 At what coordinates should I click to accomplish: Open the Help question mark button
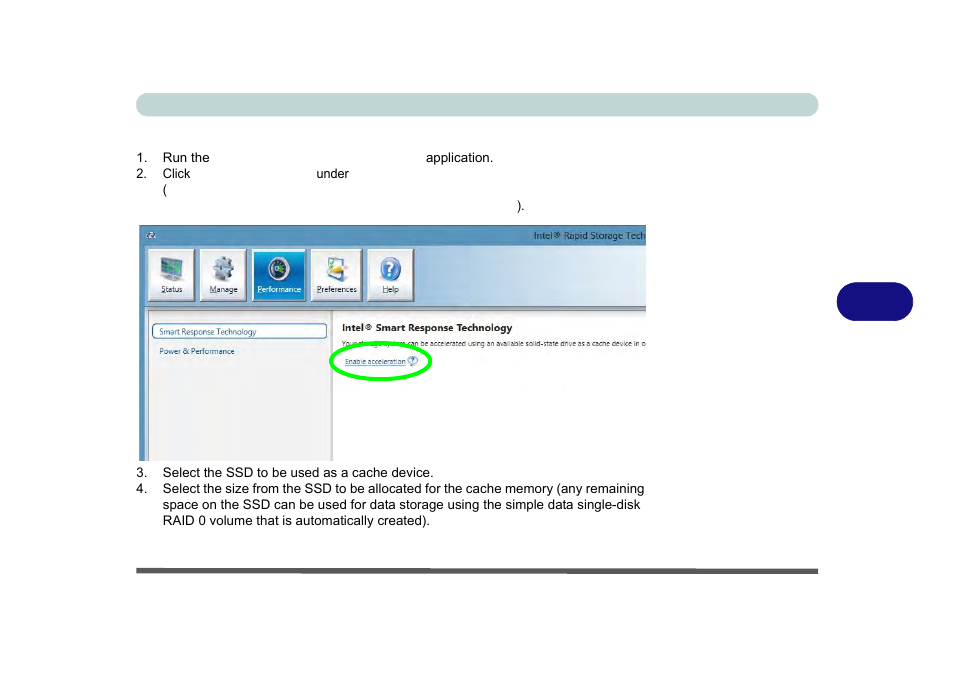pos(390,275)
